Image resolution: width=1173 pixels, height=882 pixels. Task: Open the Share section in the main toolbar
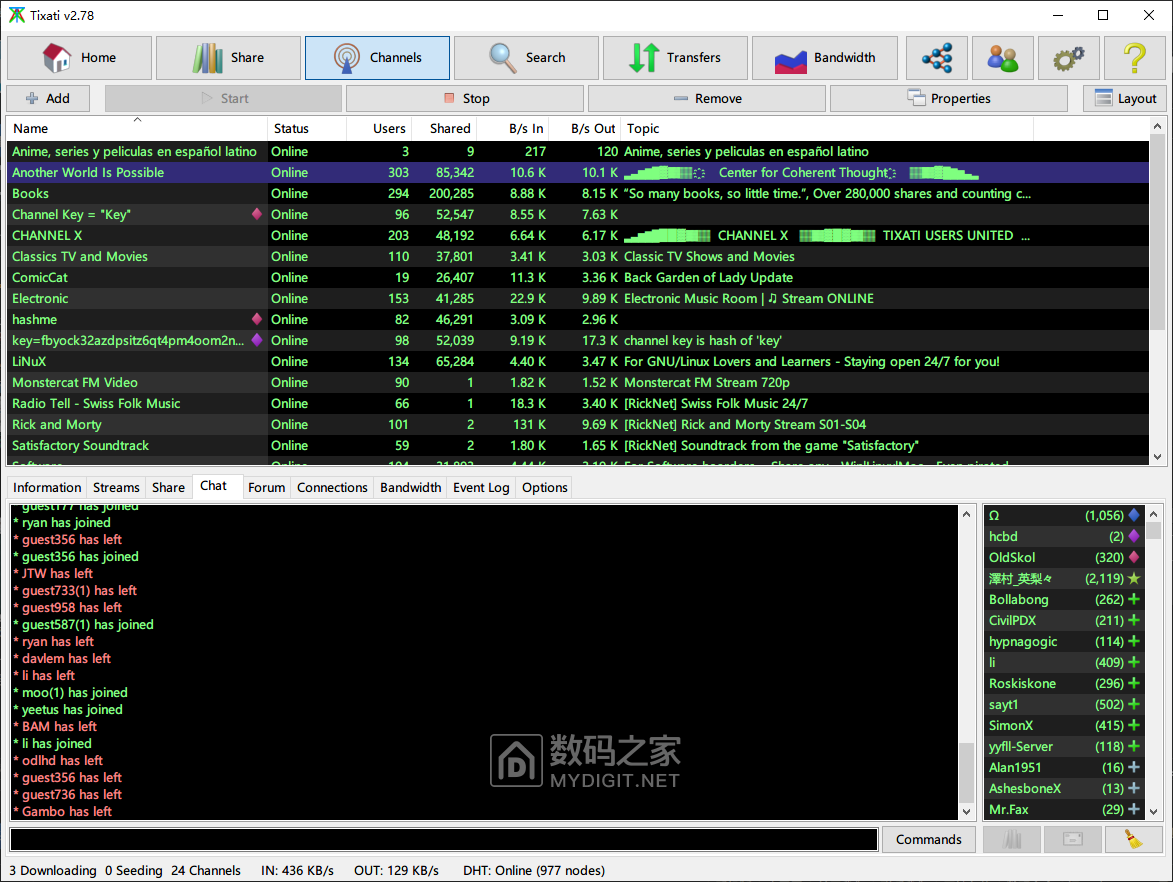coord(228,58)
